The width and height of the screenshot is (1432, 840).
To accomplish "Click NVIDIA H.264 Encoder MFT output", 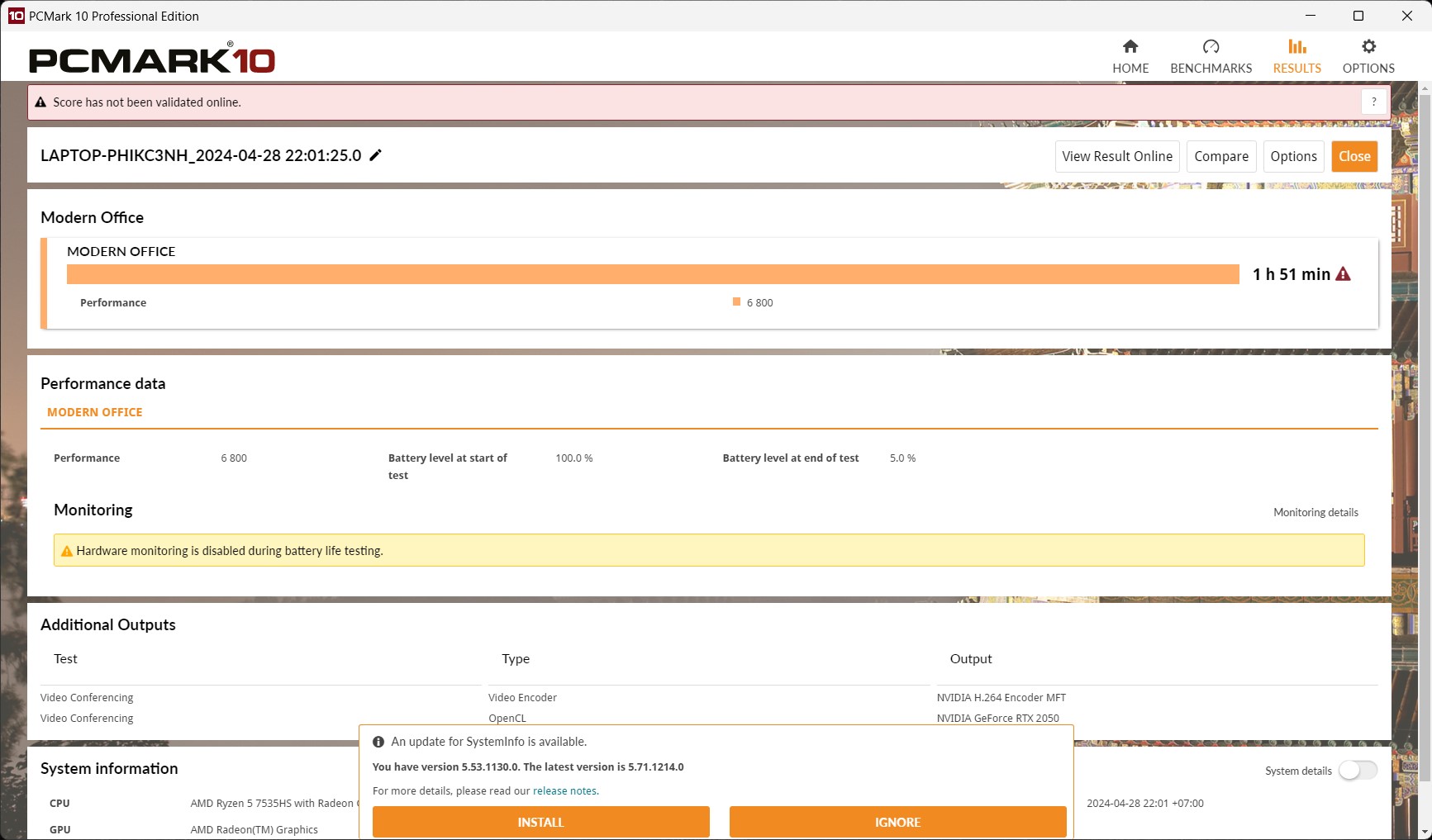I will [x=1001, y=697].
